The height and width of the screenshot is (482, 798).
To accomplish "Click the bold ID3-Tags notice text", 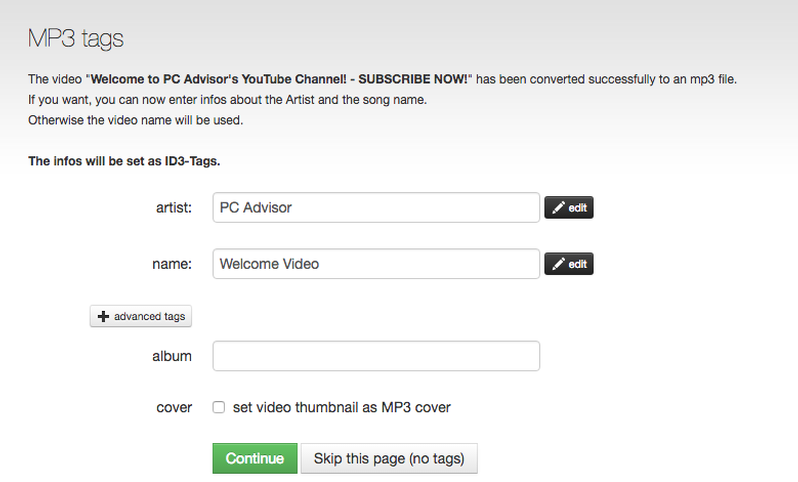I will [x=124, y=160].
